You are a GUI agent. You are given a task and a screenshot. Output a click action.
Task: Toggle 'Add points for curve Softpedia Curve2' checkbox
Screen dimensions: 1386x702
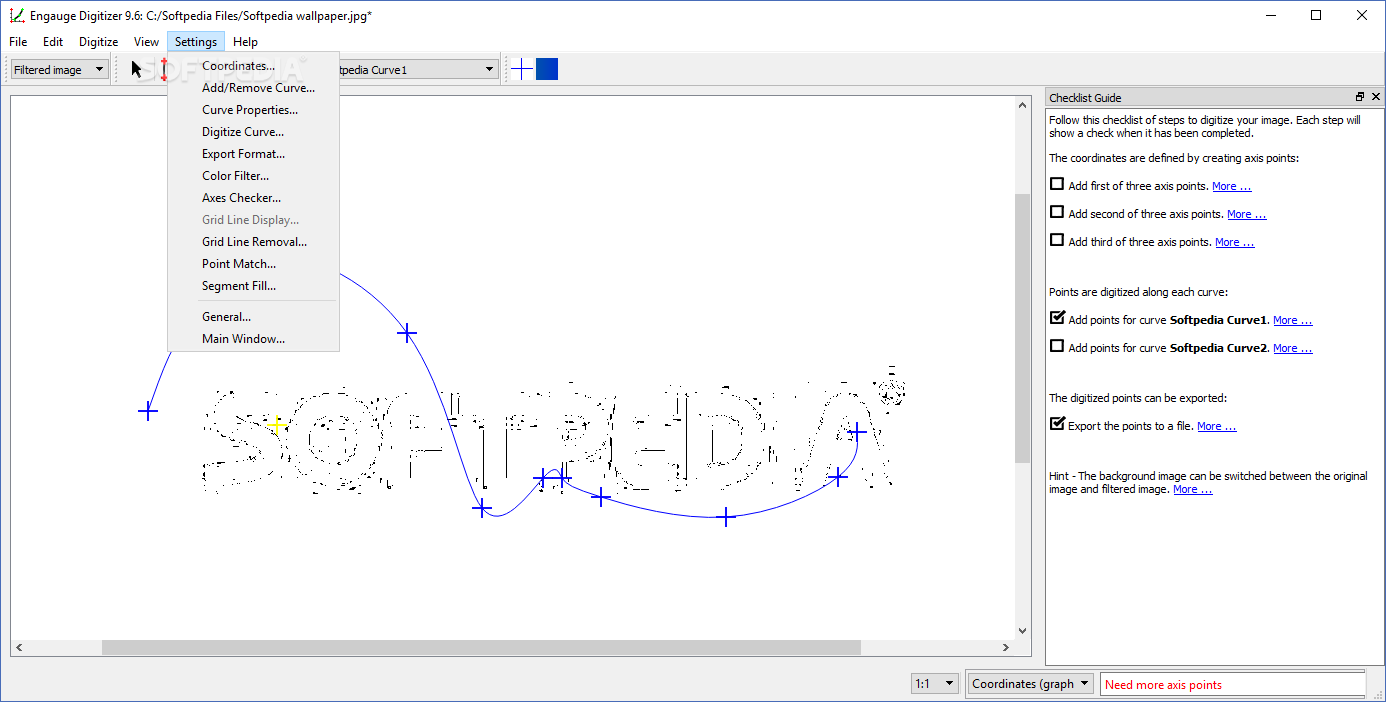click(x=1057, y=346)
